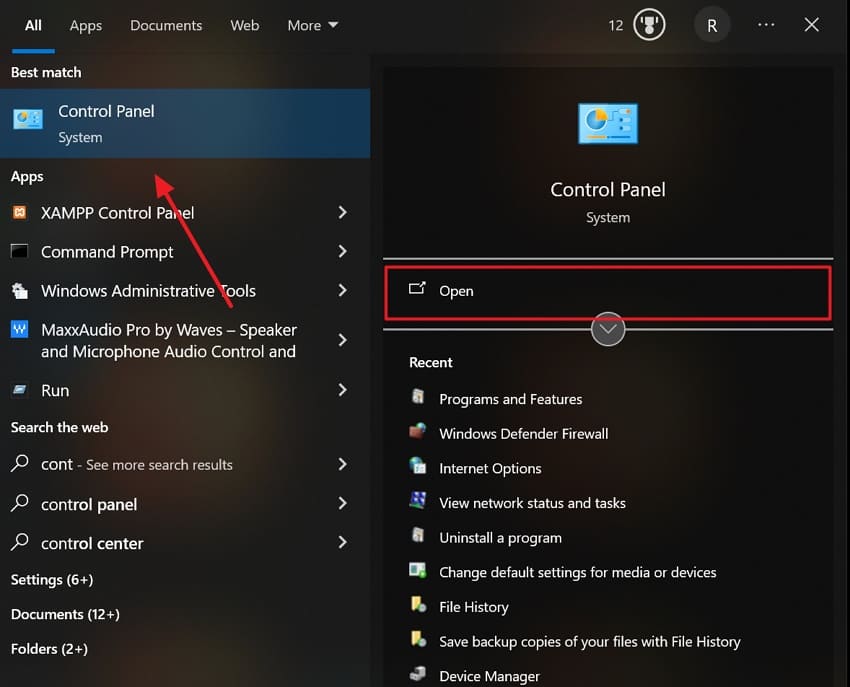This screenshot has width=850, height=687.
Task: Open the R user account avatar
Action: 712,25
